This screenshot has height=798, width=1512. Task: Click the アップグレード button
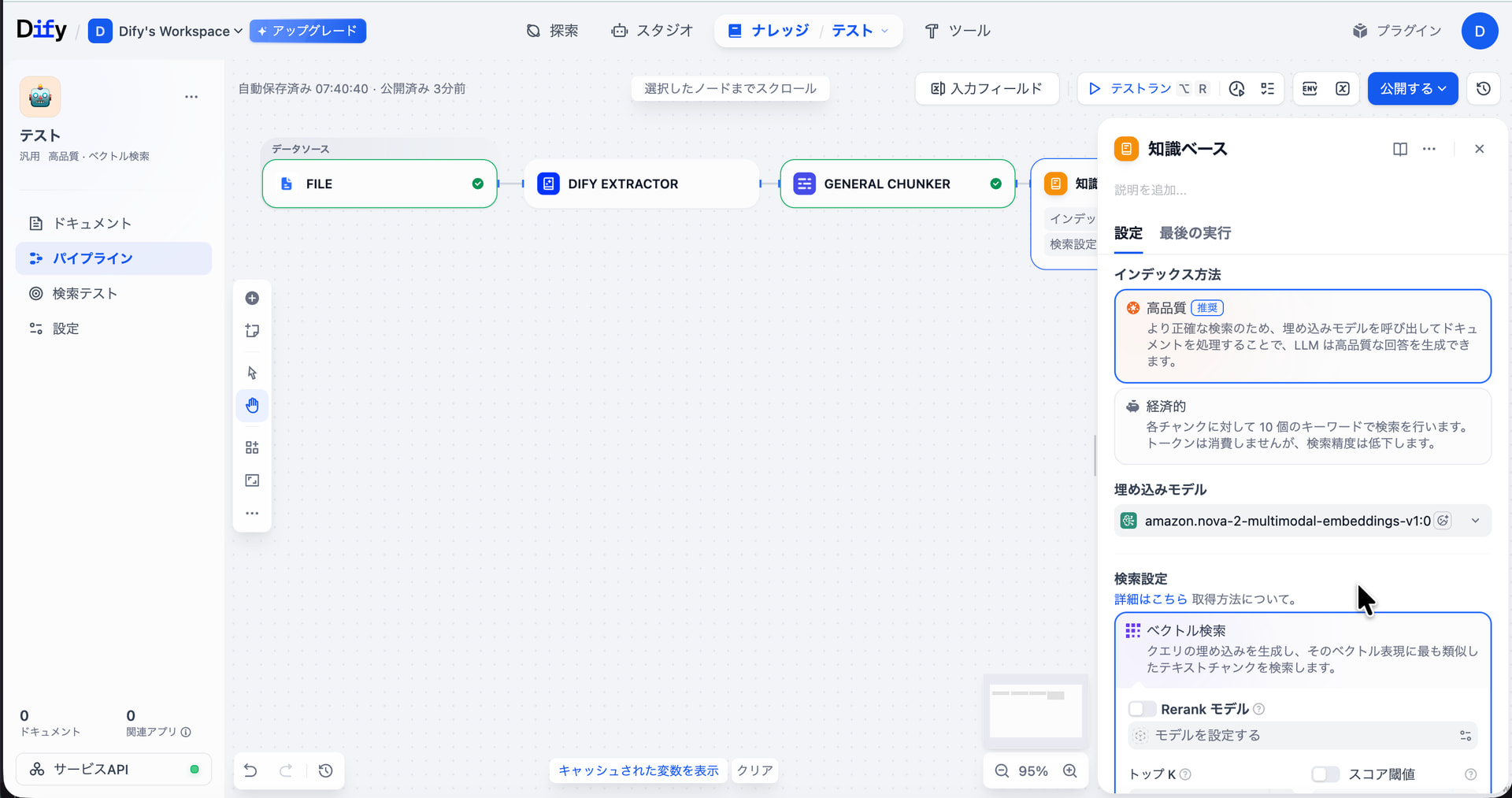(x=308, y=31)
